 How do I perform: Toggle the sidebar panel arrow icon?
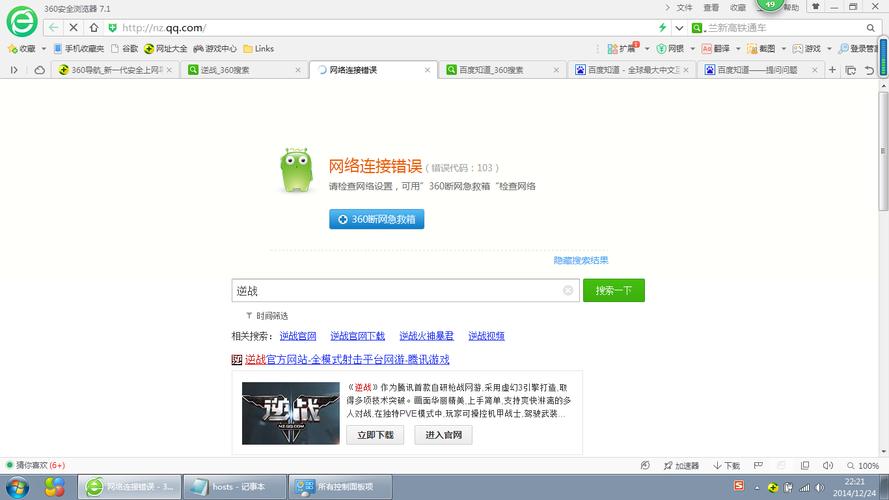14,70
